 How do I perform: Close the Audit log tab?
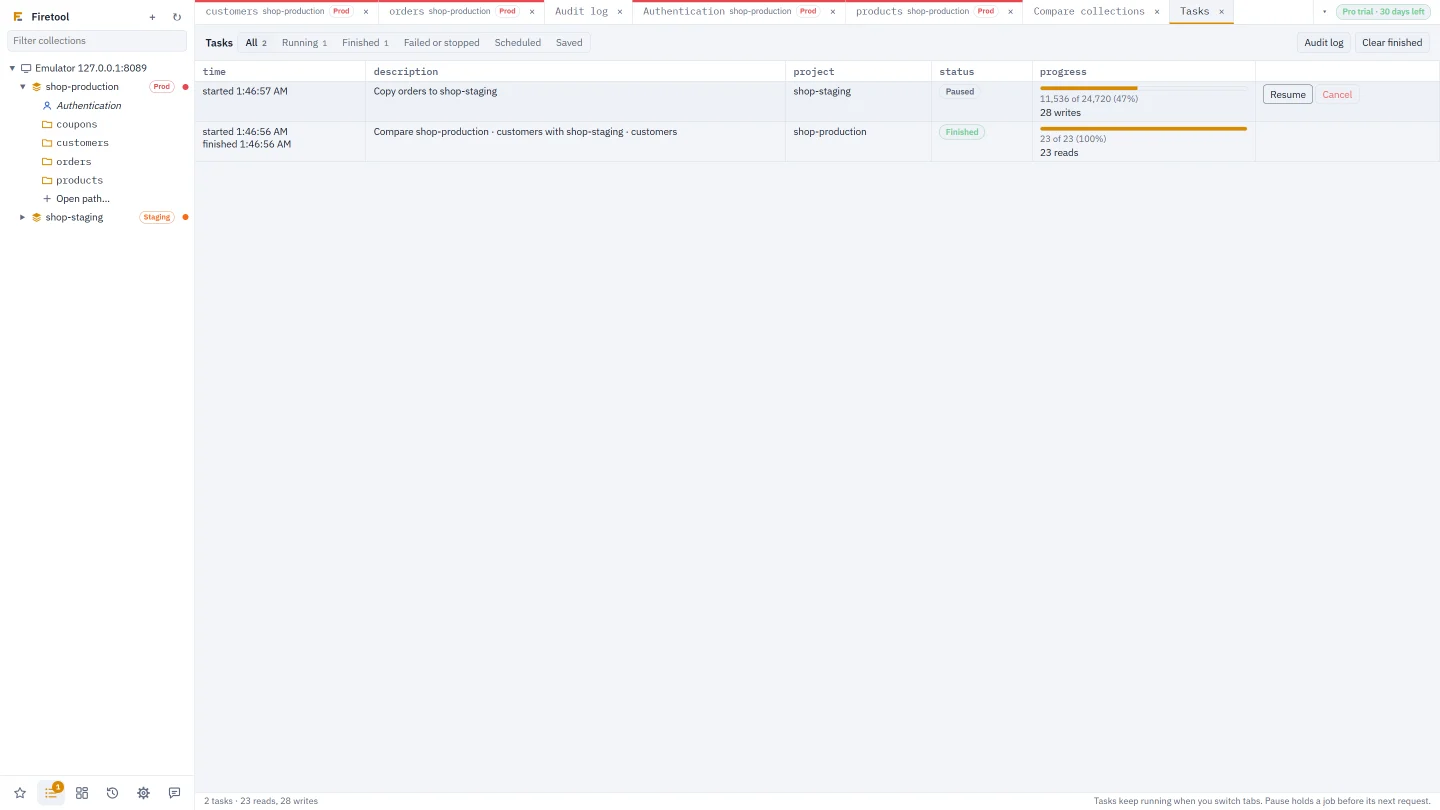point(620,12)
